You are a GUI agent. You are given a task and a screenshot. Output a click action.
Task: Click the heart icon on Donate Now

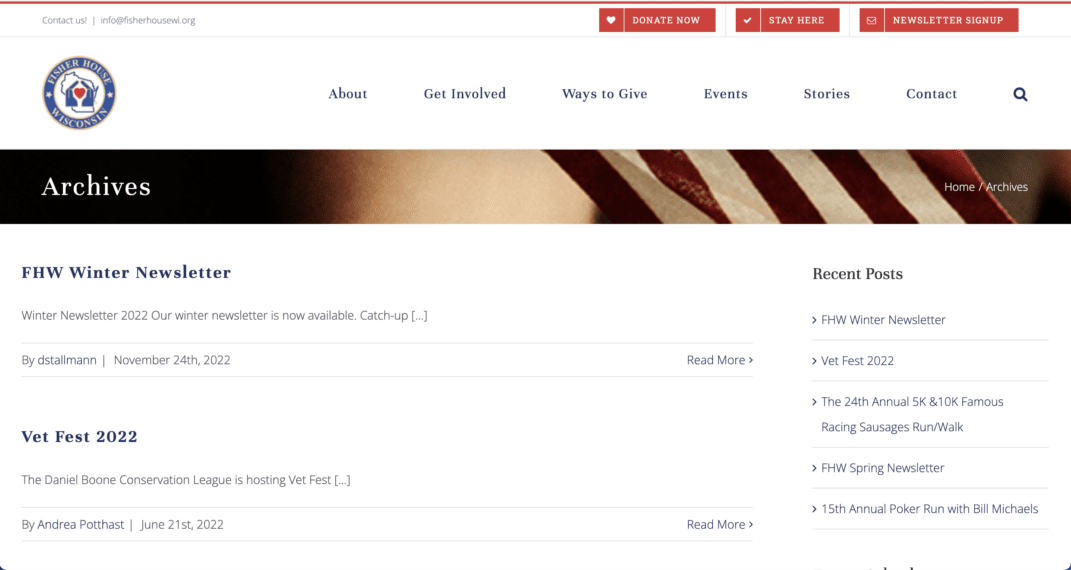point(611,20)
